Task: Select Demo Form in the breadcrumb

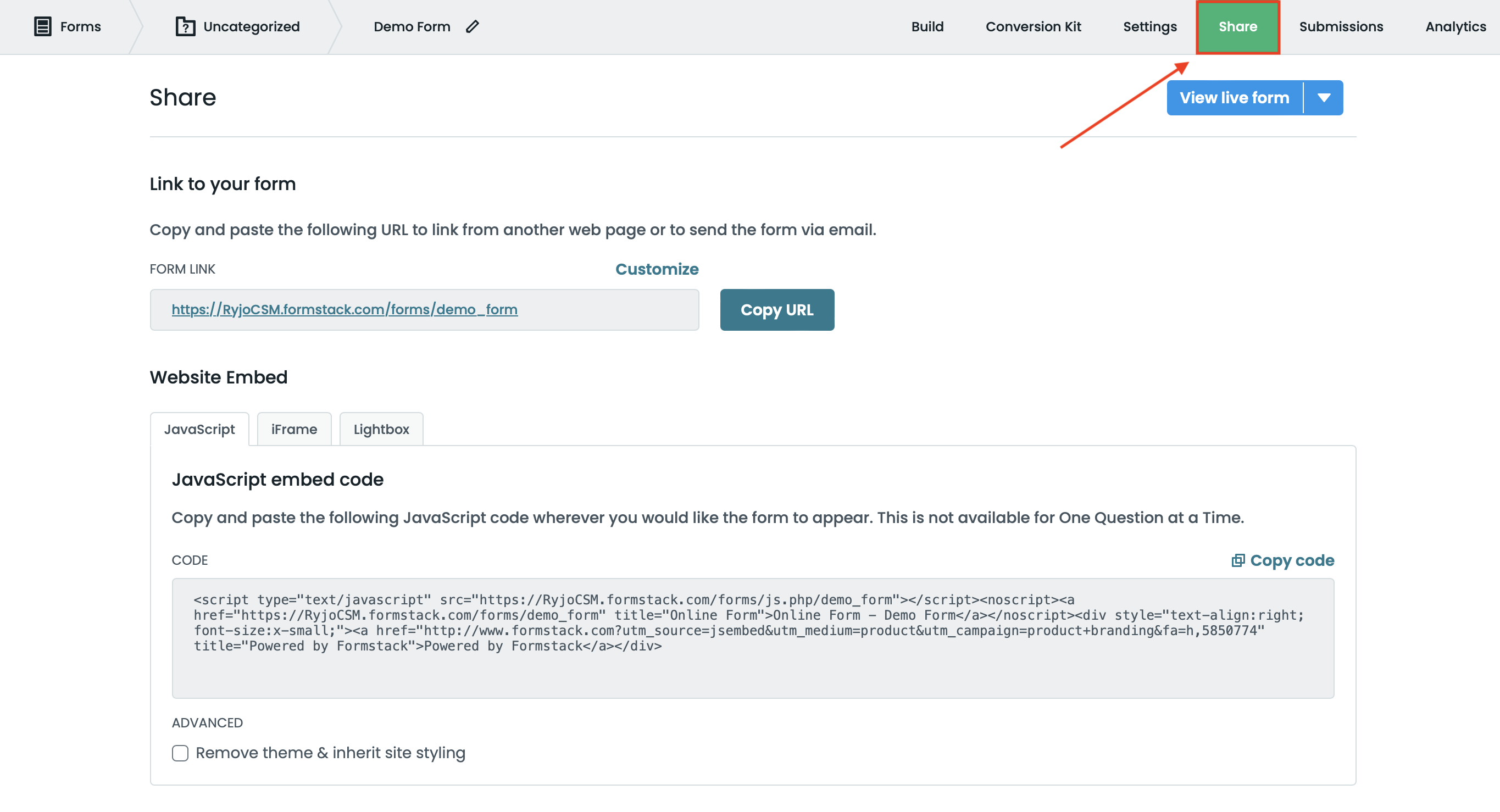Action: point(412,26)
